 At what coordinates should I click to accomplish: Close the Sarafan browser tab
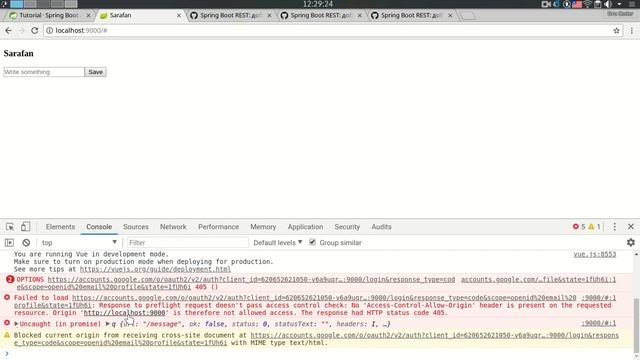(x=178, y=16)
